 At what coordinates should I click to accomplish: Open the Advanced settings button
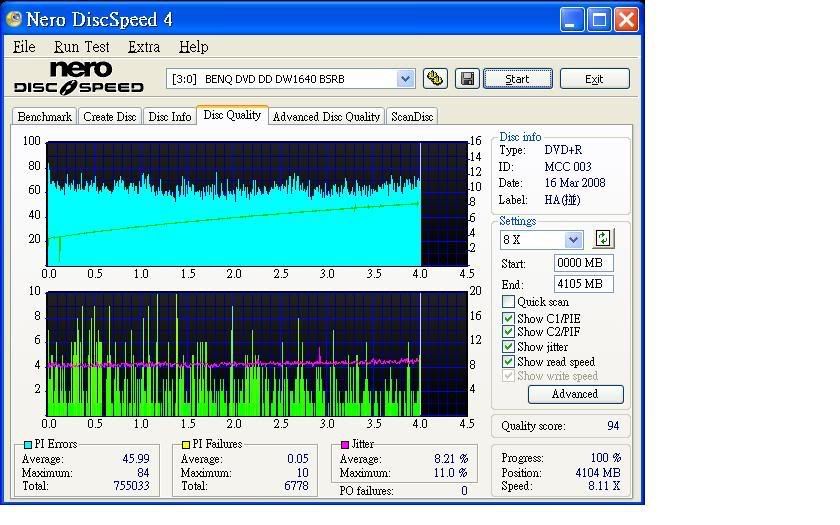pyautogui.click(x=575, y=394)
